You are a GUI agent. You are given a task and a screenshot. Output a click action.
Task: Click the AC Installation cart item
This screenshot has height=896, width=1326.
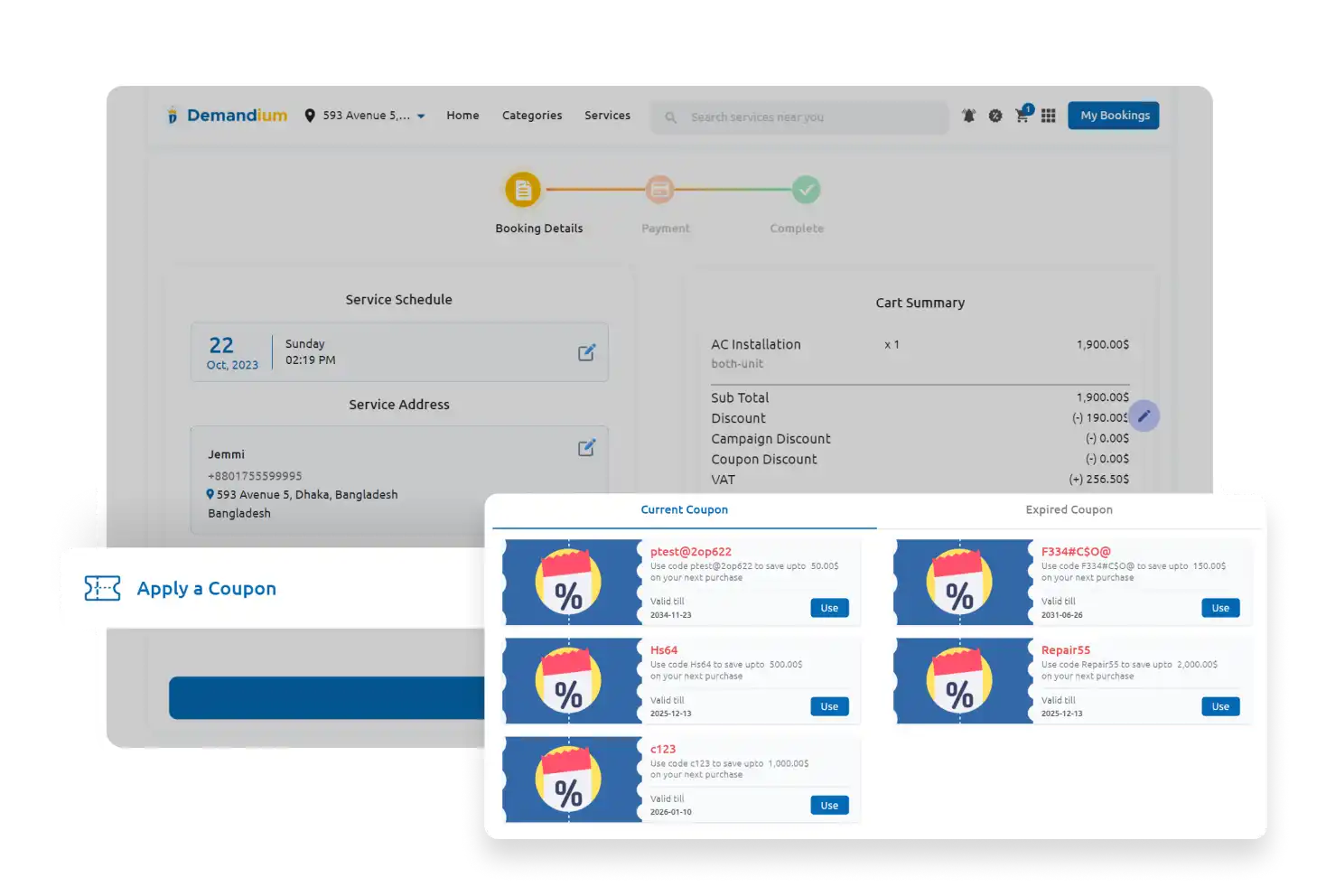click(x=756, y=345)
